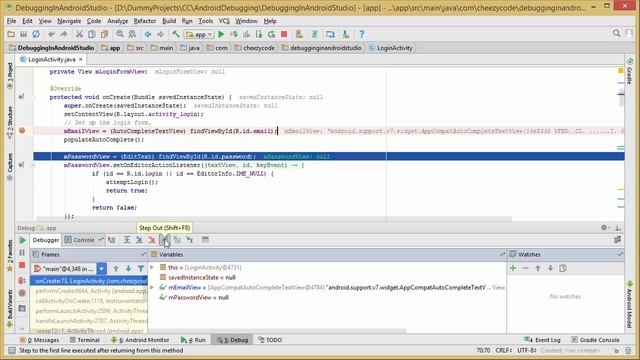This screenshot has width=640, height=360.
Task: Open the Refactor menu
Action: click(x=144, y=21)
